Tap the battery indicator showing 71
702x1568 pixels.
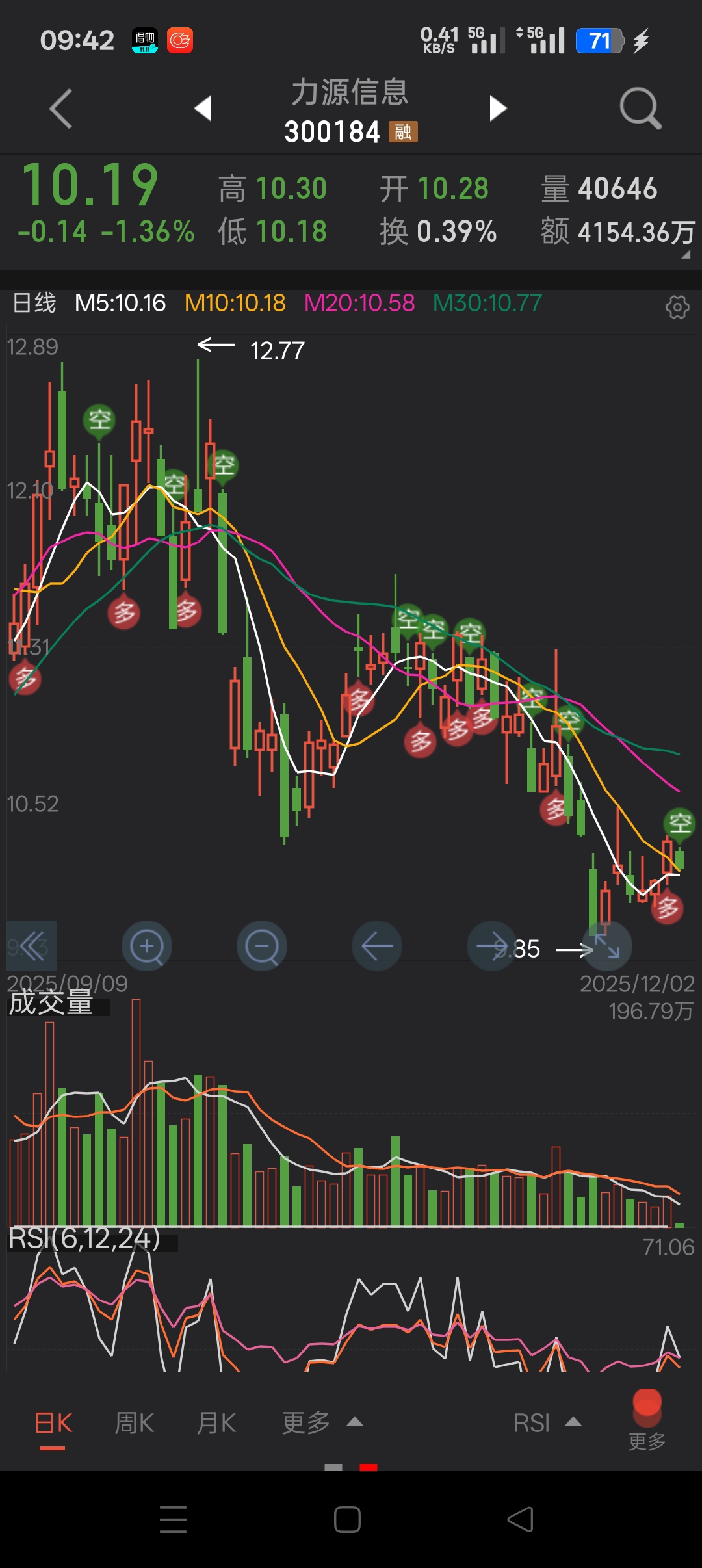[x=600, y=41]
